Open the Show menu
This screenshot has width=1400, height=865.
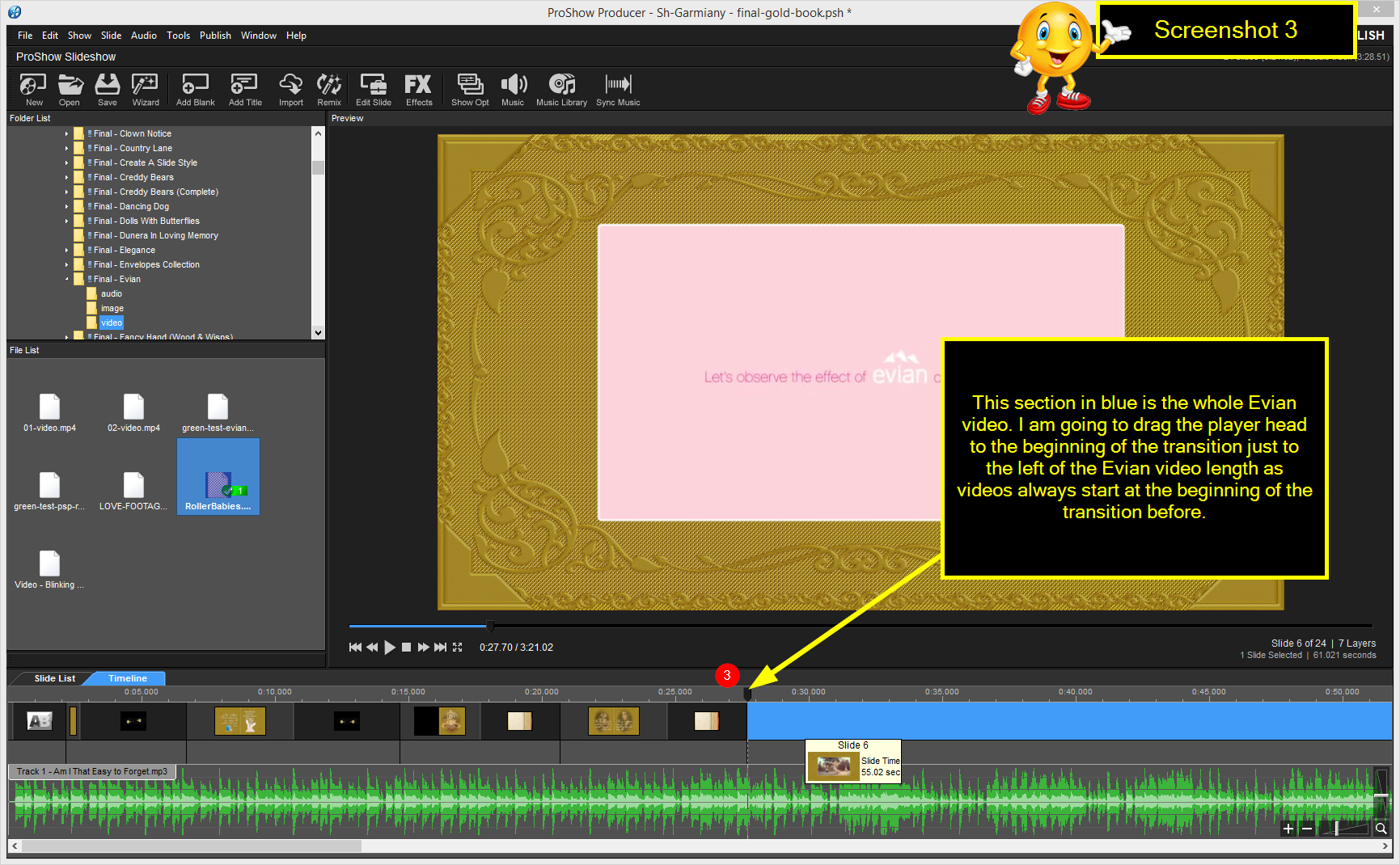(79, 36)
